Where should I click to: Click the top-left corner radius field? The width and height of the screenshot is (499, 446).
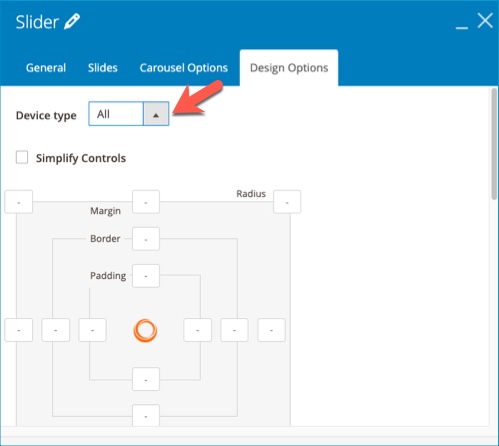click(19, 202)
